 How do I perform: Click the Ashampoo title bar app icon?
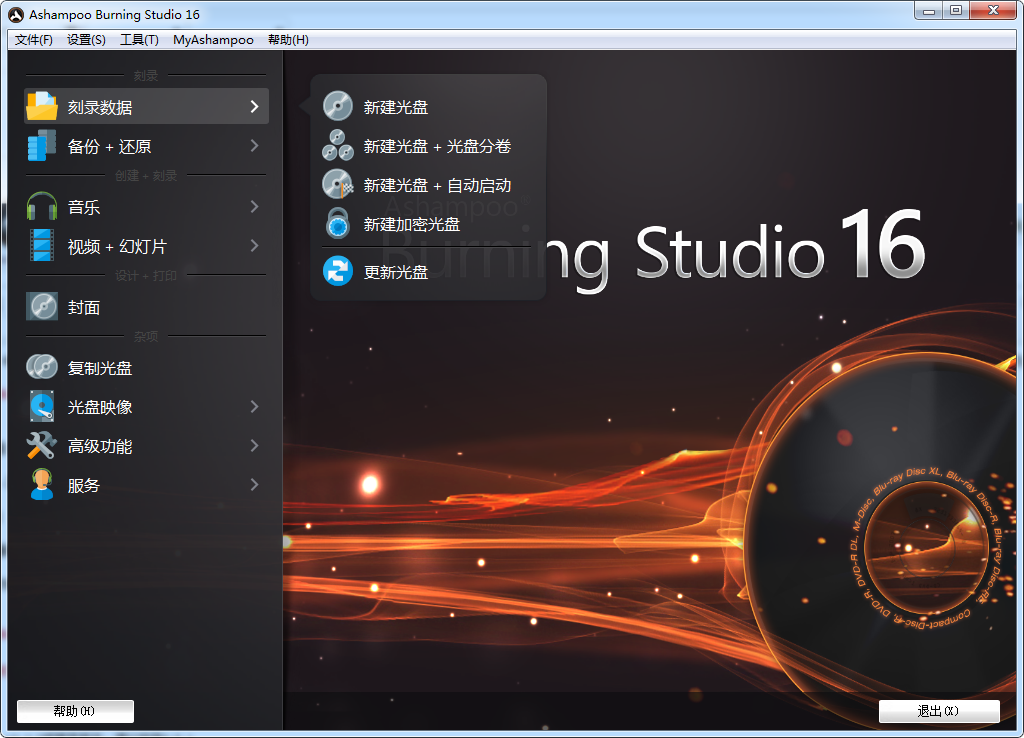tap(16, 14)
